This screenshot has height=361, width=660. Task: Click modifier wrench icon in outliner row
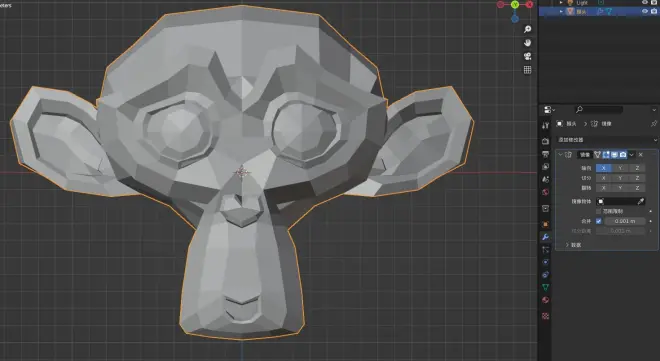(600, 12)
